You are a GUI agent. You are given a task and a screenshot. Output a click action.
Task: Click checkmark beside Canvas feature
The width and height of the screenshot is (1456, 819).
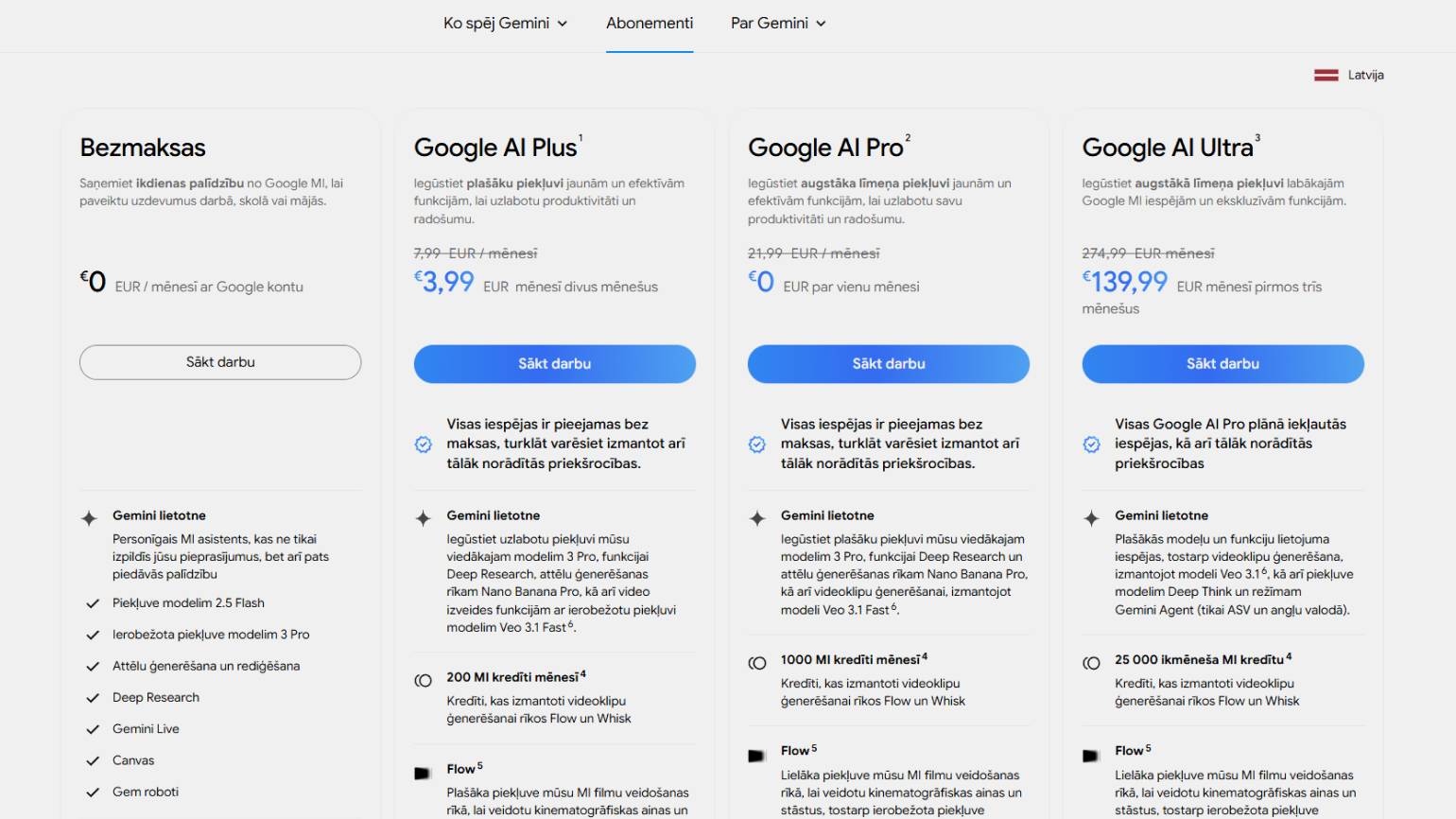coord(93,760)
